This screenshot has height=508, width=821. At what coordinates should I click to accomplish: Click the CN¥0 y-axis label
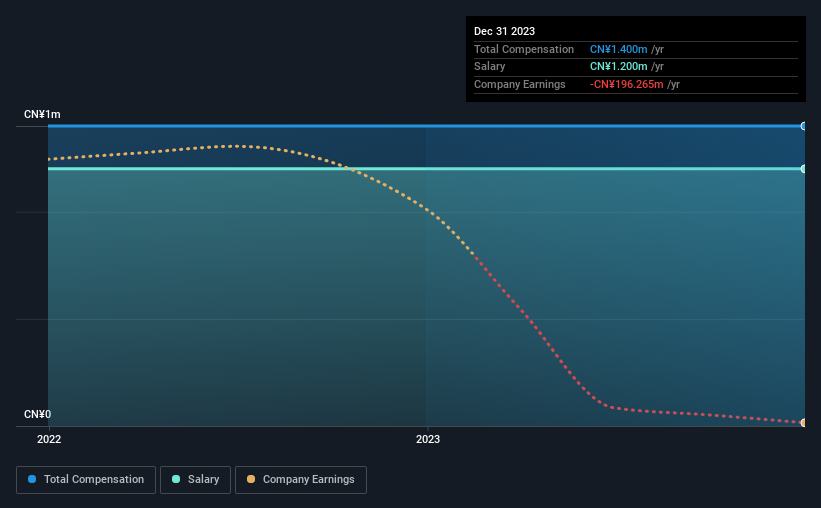point(37,414)
